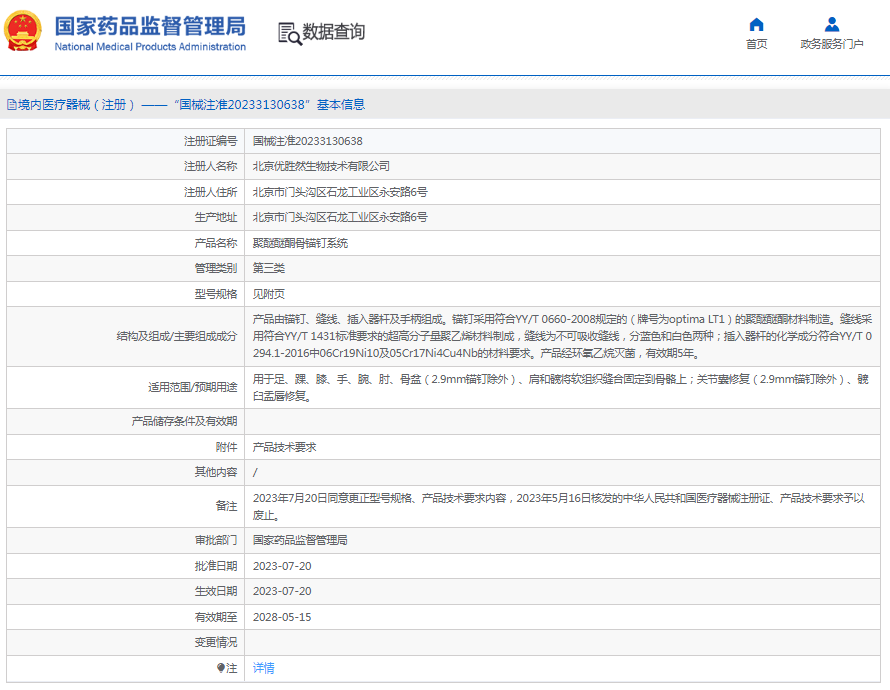
Task: Click the 备注 remark text
Action: [559, 506]
